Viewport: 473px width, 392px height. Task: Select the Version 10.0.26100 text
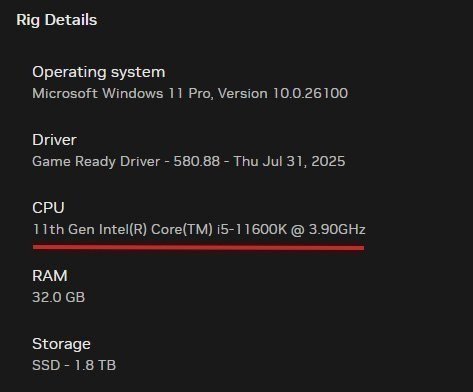point(283,93)
